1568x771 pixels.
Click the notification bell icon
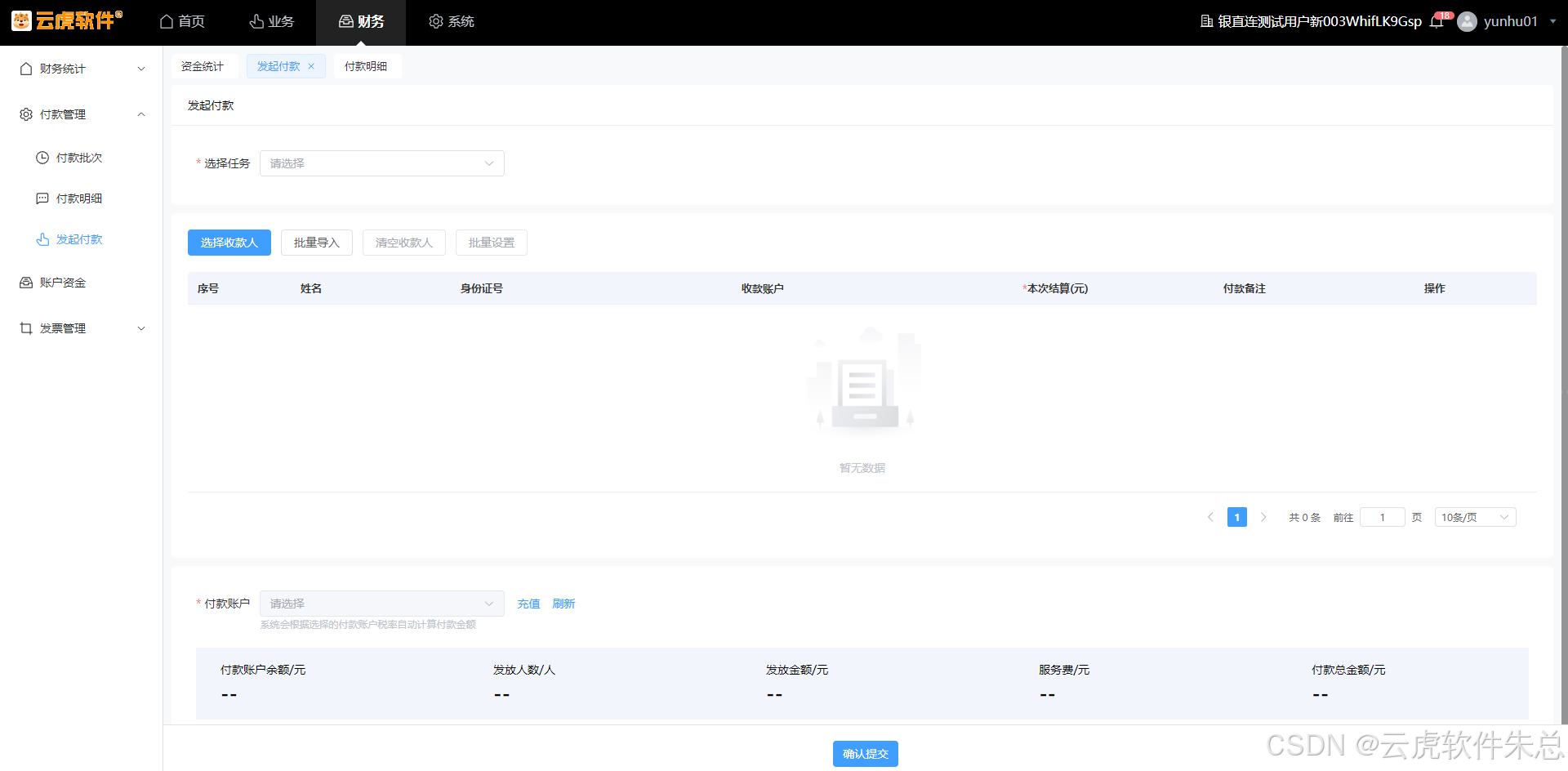pyautogui.click(x=1437, y=22)
